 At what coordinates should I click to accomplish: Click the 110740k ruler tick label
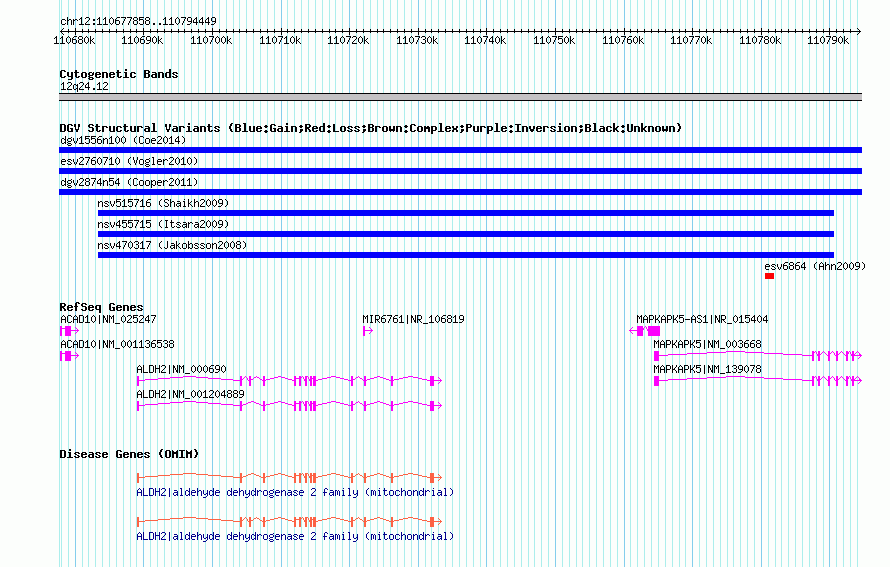(x=485, y=40)
